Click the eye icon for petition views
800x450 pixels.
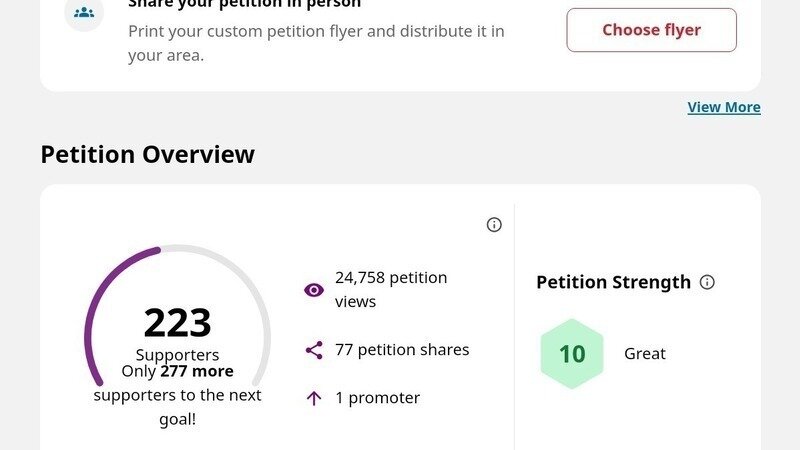pos(314,290)
